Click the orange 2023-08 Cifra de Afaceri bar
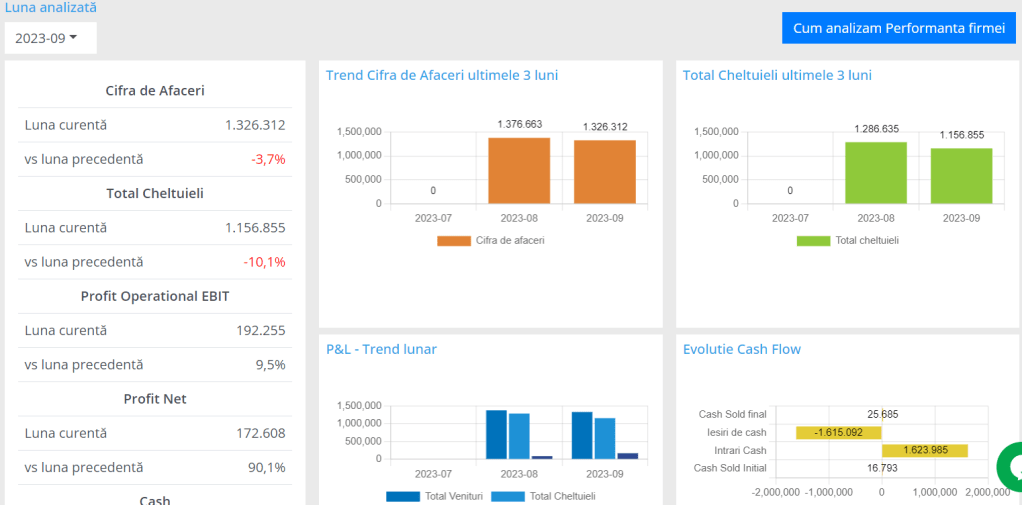This screenshot has height=505, width=1022. [519, 171]
